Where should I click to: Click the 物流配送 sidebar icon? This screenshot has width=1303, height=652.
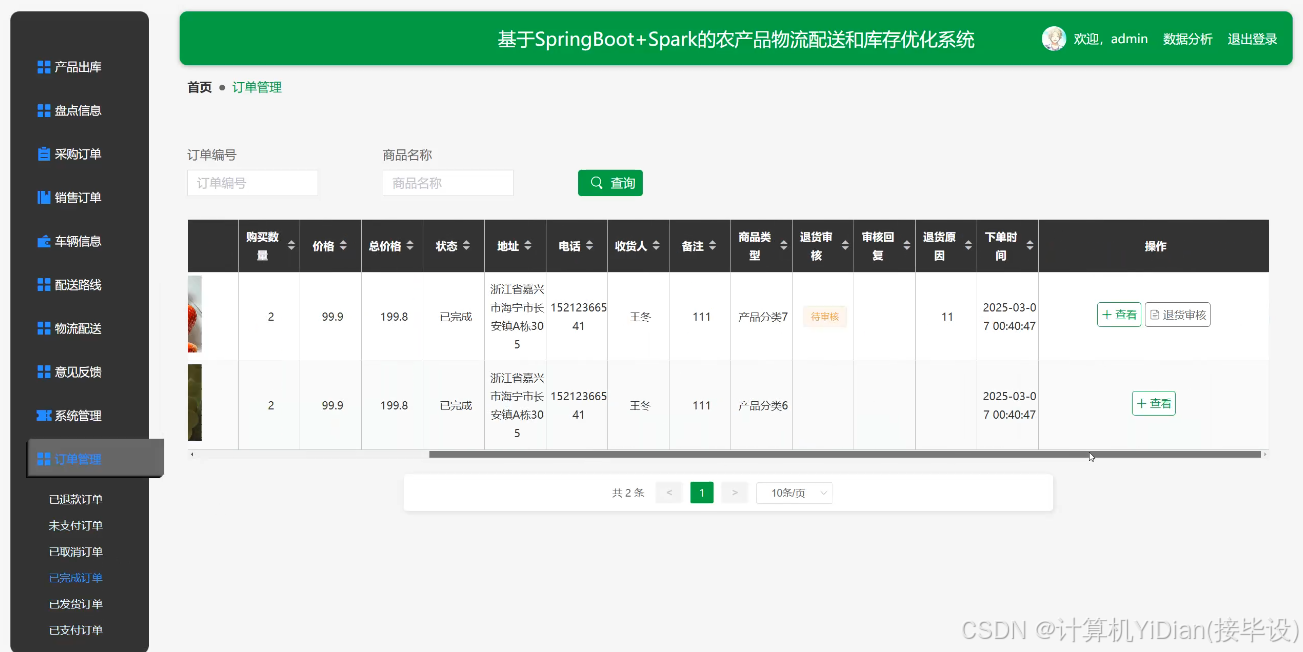tap(44, 328)
